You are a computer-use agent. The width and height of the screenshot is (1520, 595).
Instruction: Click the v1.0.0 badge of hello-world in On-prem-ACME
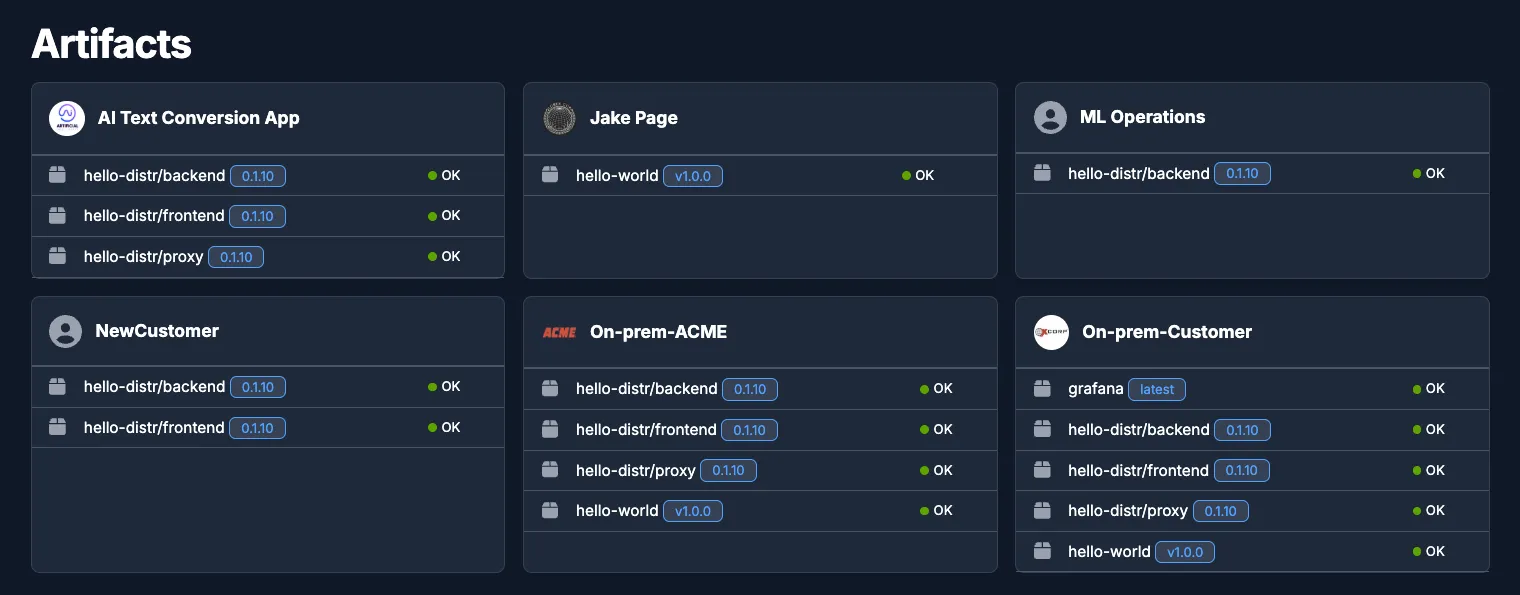pyautogui.click(x=693, y=510)
